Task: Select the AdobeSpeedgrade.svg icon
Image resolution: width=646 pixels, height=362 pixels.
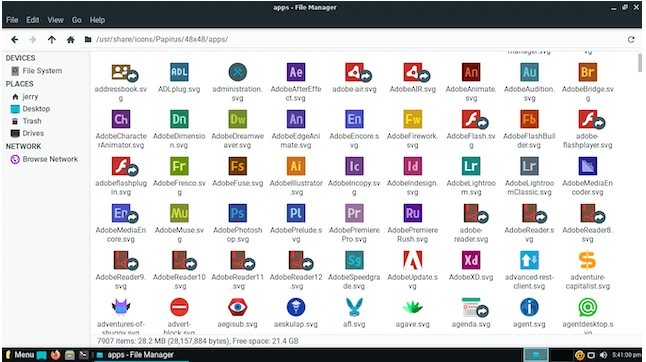Action: (x=354, y=260)
